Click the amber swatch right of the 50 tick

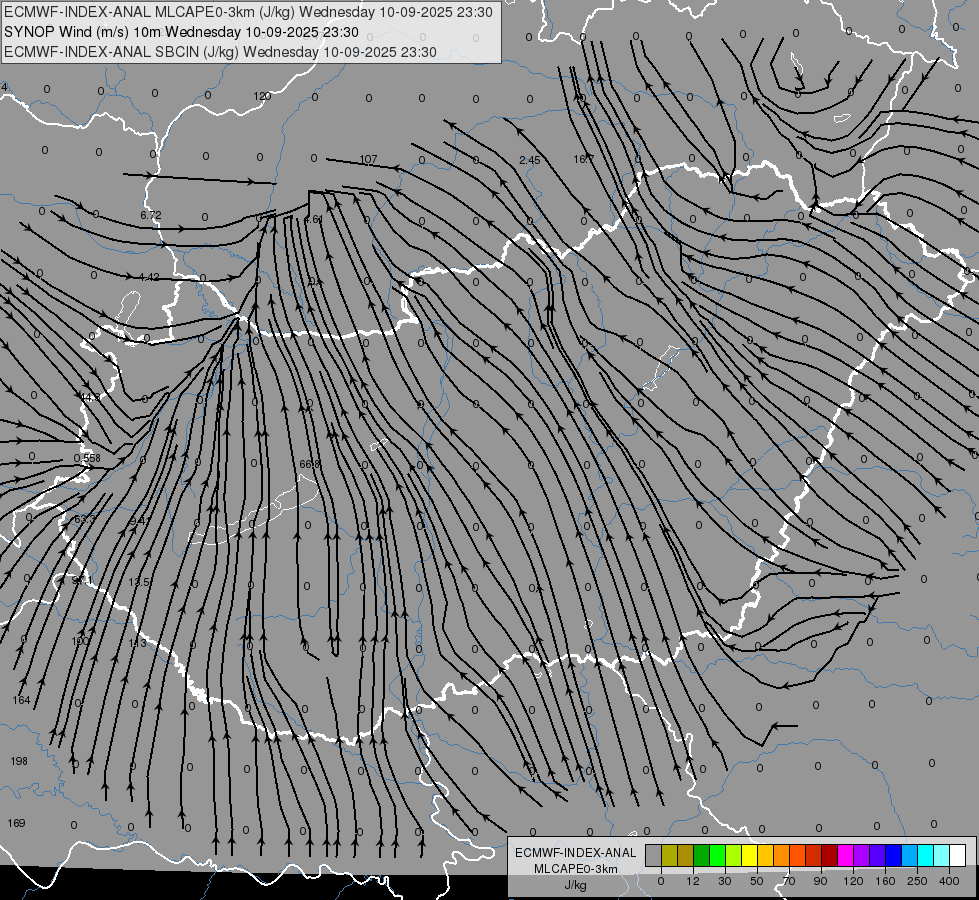(765, 855)
